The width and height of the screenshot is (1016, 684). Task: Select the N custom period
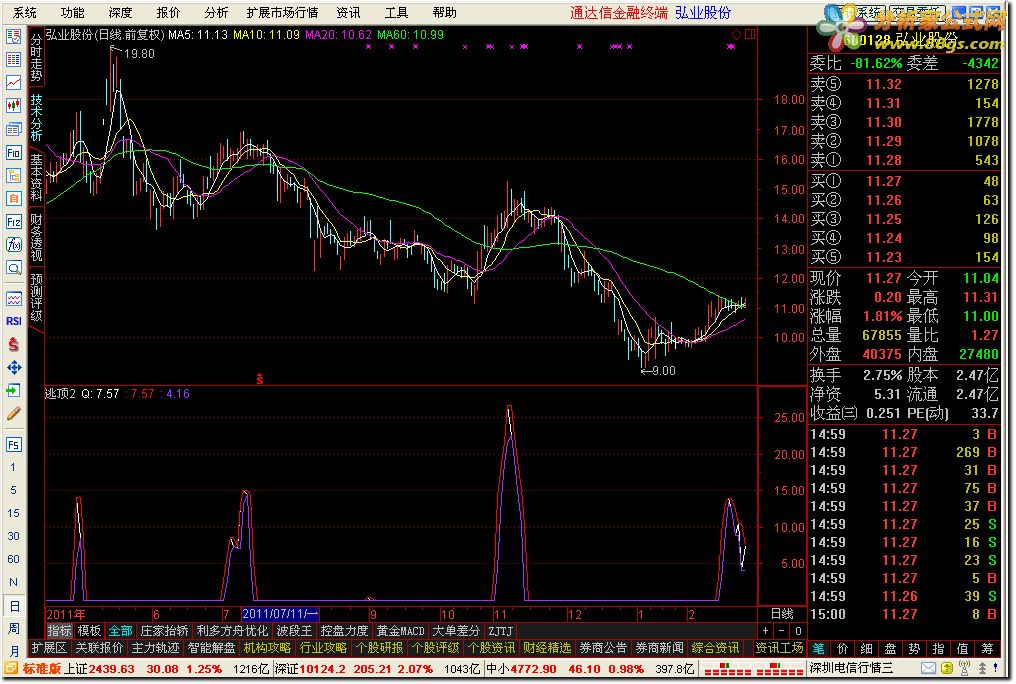point(13,582)
